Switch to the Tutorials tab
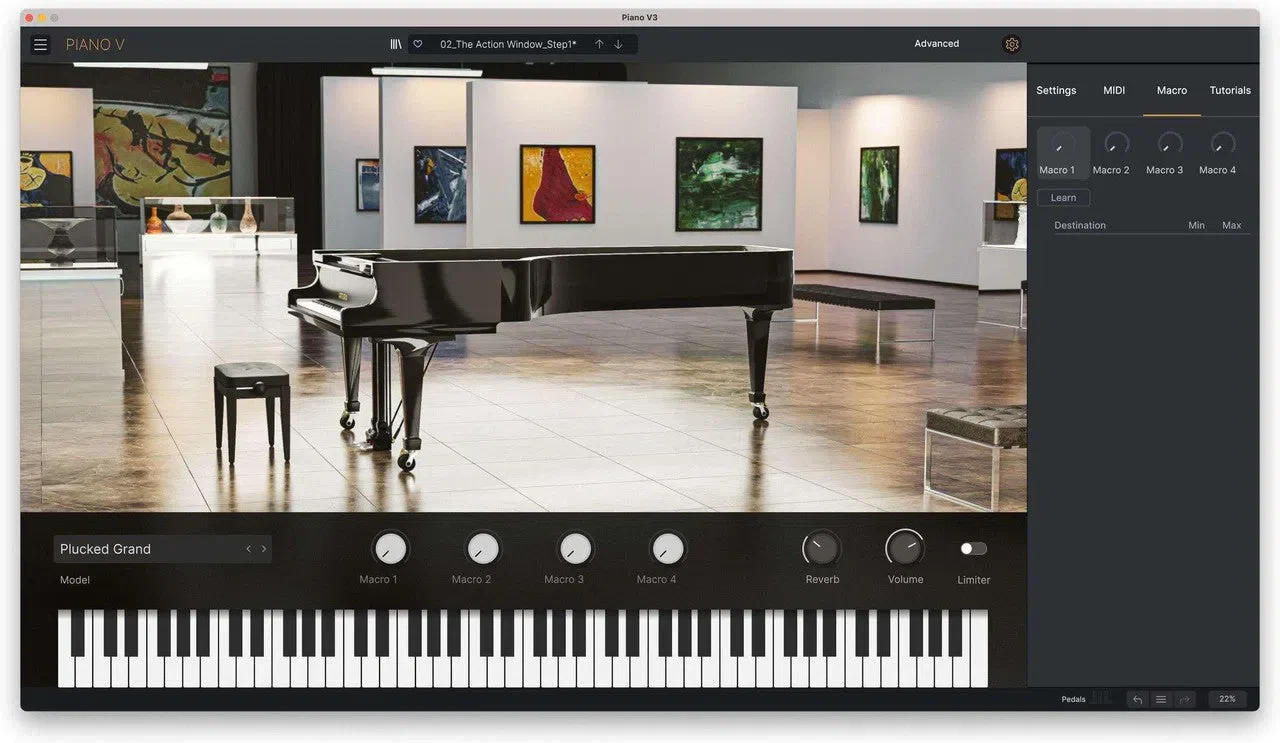The height and width of the screenshot is (743, 1280). [1230, 90]
